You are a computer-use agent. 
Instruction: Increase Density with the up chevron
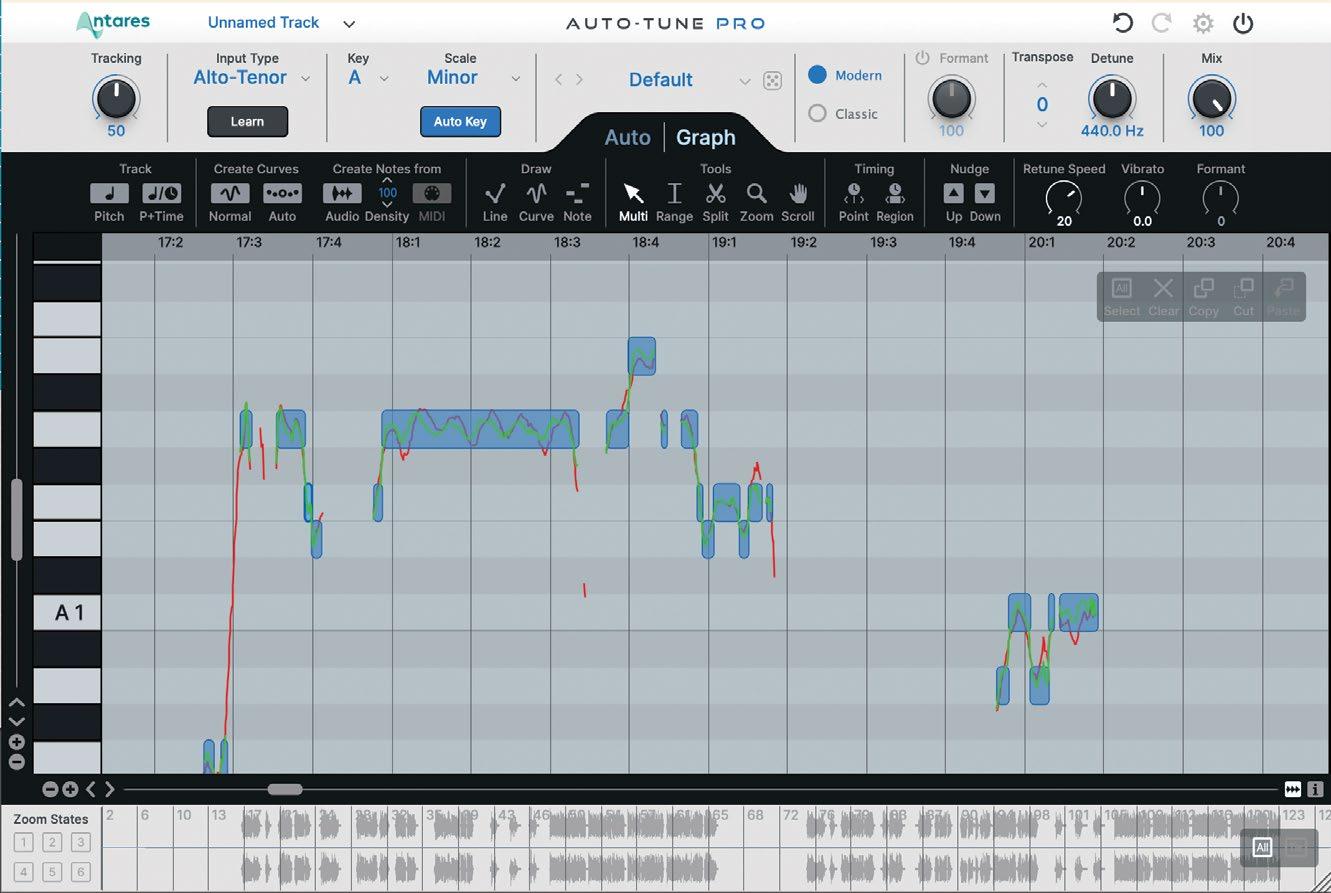pyautogui.click(x=387, y=180)
